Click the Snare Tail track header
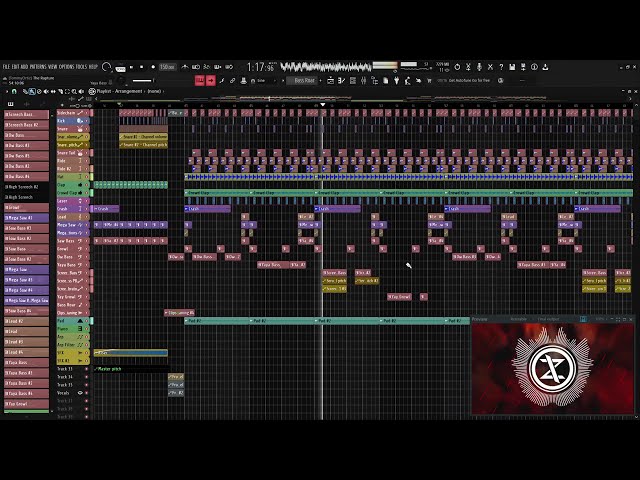 (73, 153)
